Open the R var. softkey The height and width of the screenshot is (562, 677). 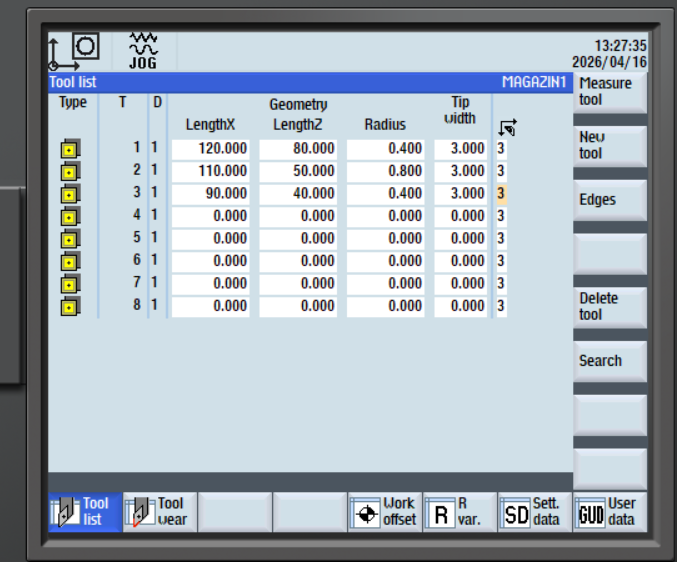click(x=459, y=512)
